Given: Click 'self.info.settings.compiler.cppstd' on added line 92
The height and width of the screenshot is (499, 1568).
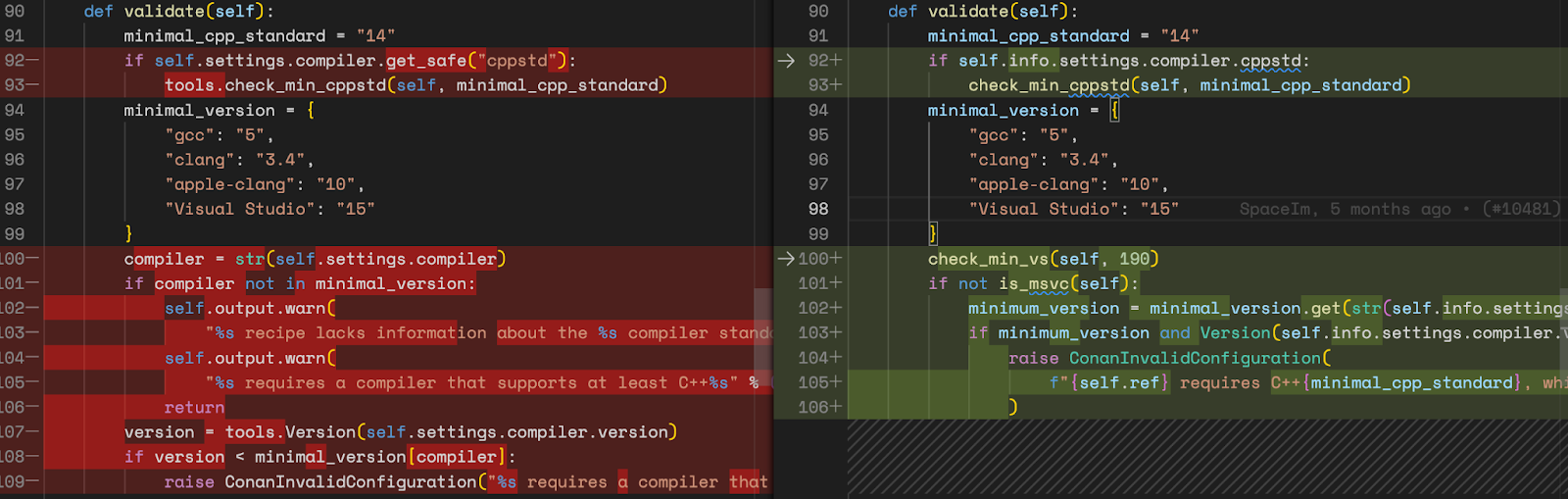Looking at the screenshot, I should 1130,61.
